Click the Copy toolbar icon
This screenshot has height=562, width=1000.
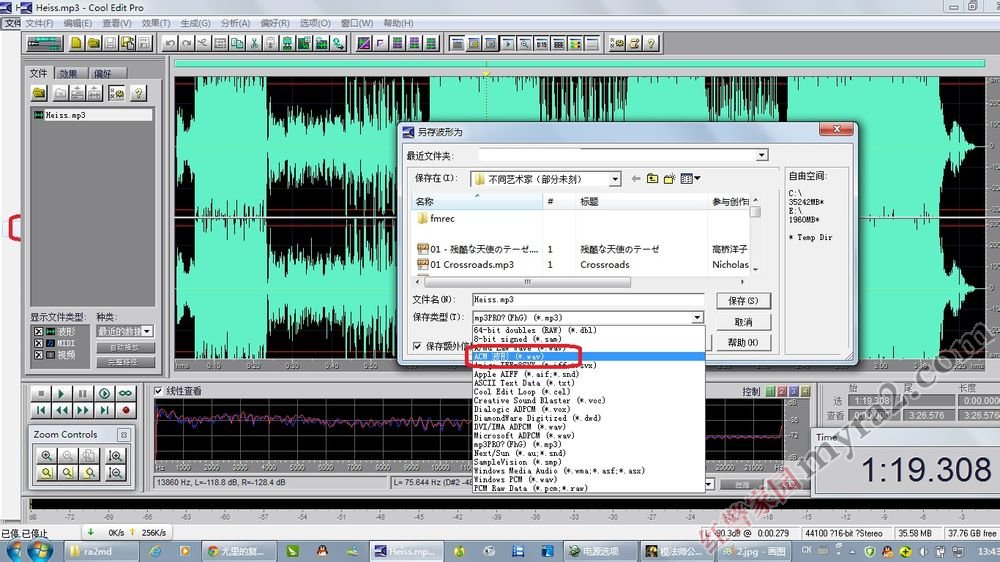[x=237, y=43]
